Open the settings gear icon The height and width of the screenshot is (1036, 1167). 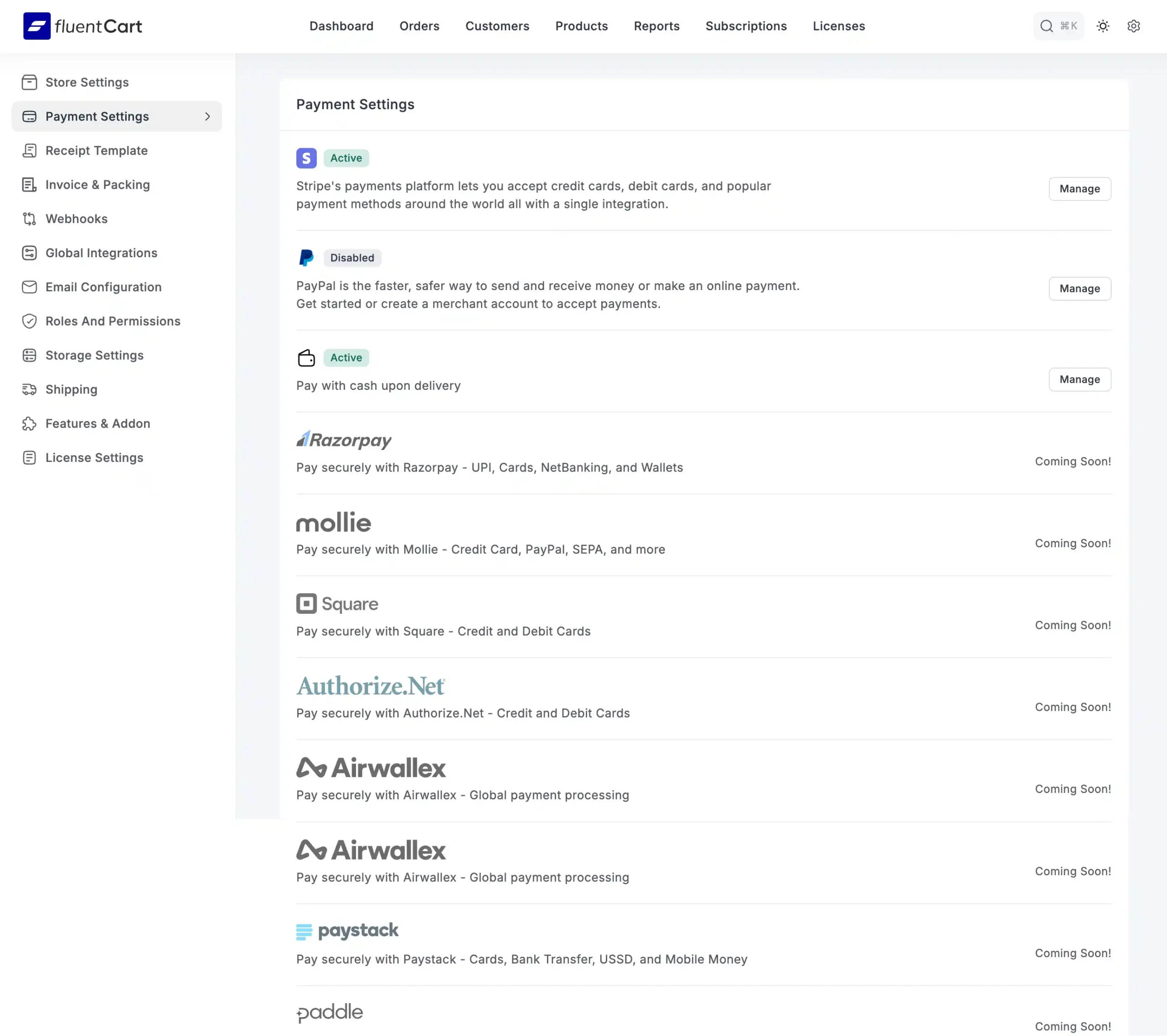tap(1133, 26)
